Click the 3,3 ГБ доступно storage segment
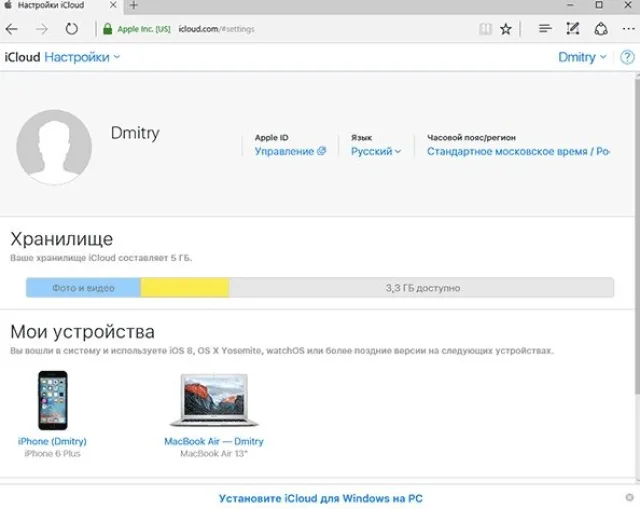Image resolution: width=640 pixels, height=509 pixels. tap(421, 288)
